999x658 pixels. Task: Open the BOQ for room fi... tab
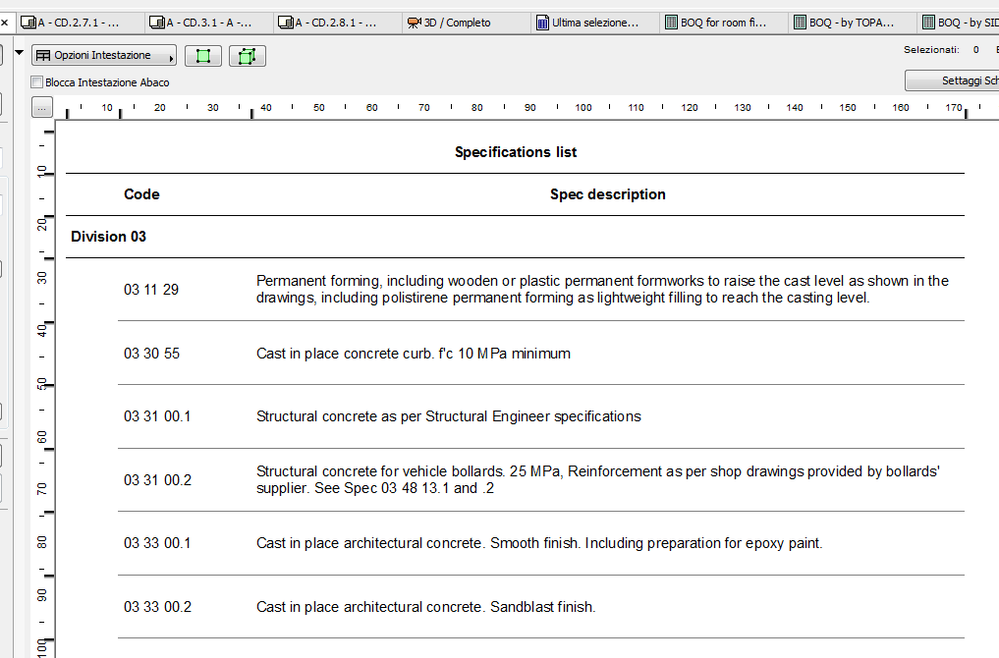point(722,23)
